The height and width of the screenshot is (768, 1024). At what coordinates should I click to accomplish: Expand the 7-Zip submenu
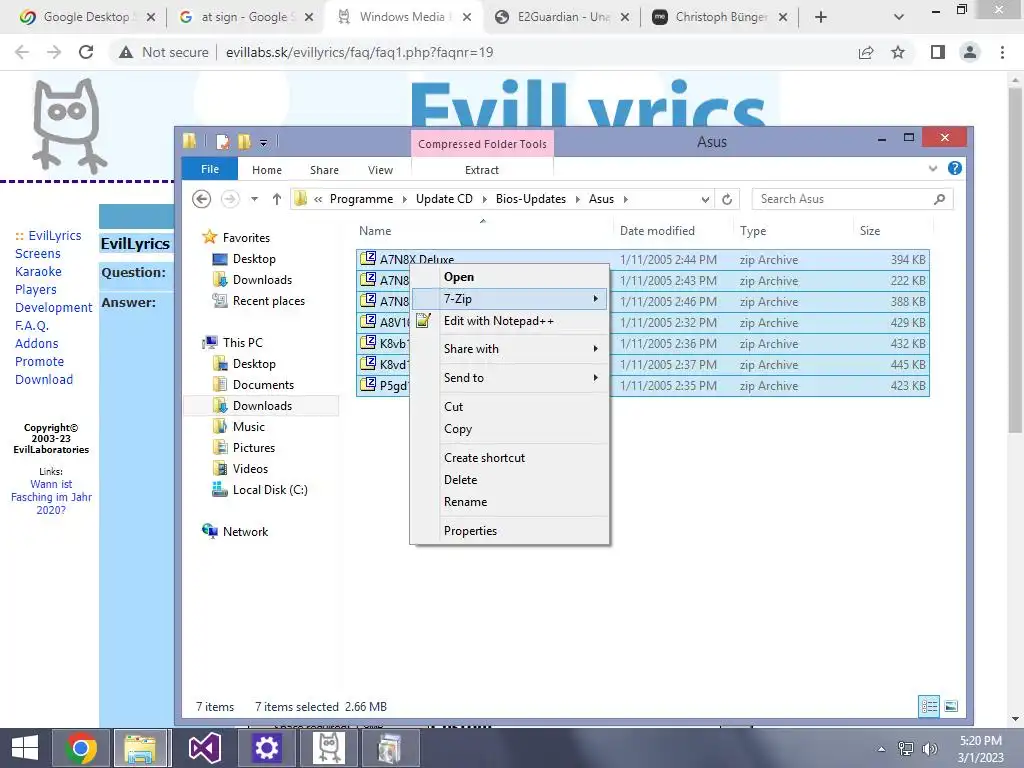(510, 299)
